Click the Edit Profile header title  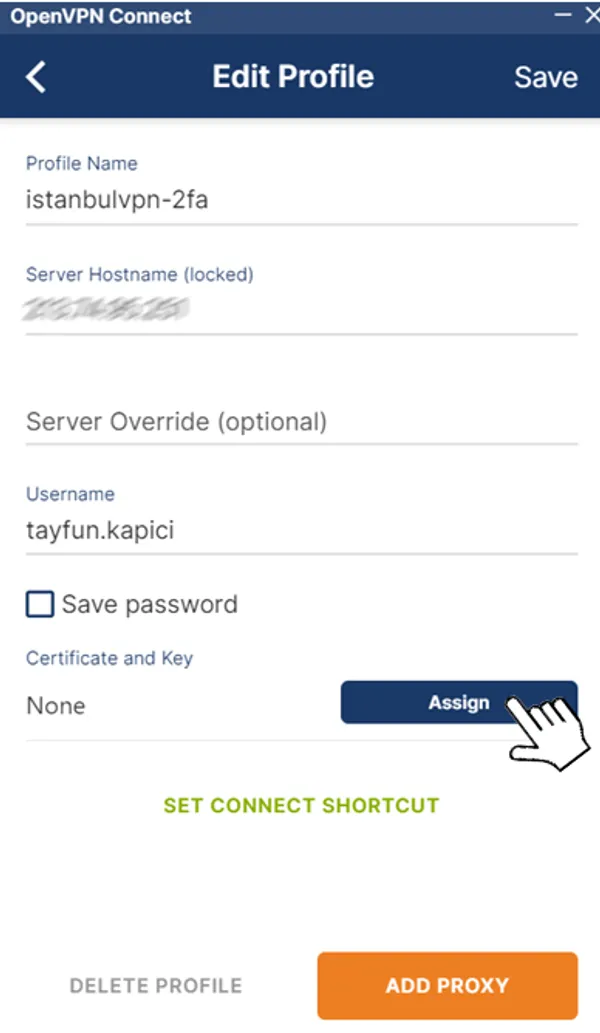pyautogui.click(x=293, y=77)
